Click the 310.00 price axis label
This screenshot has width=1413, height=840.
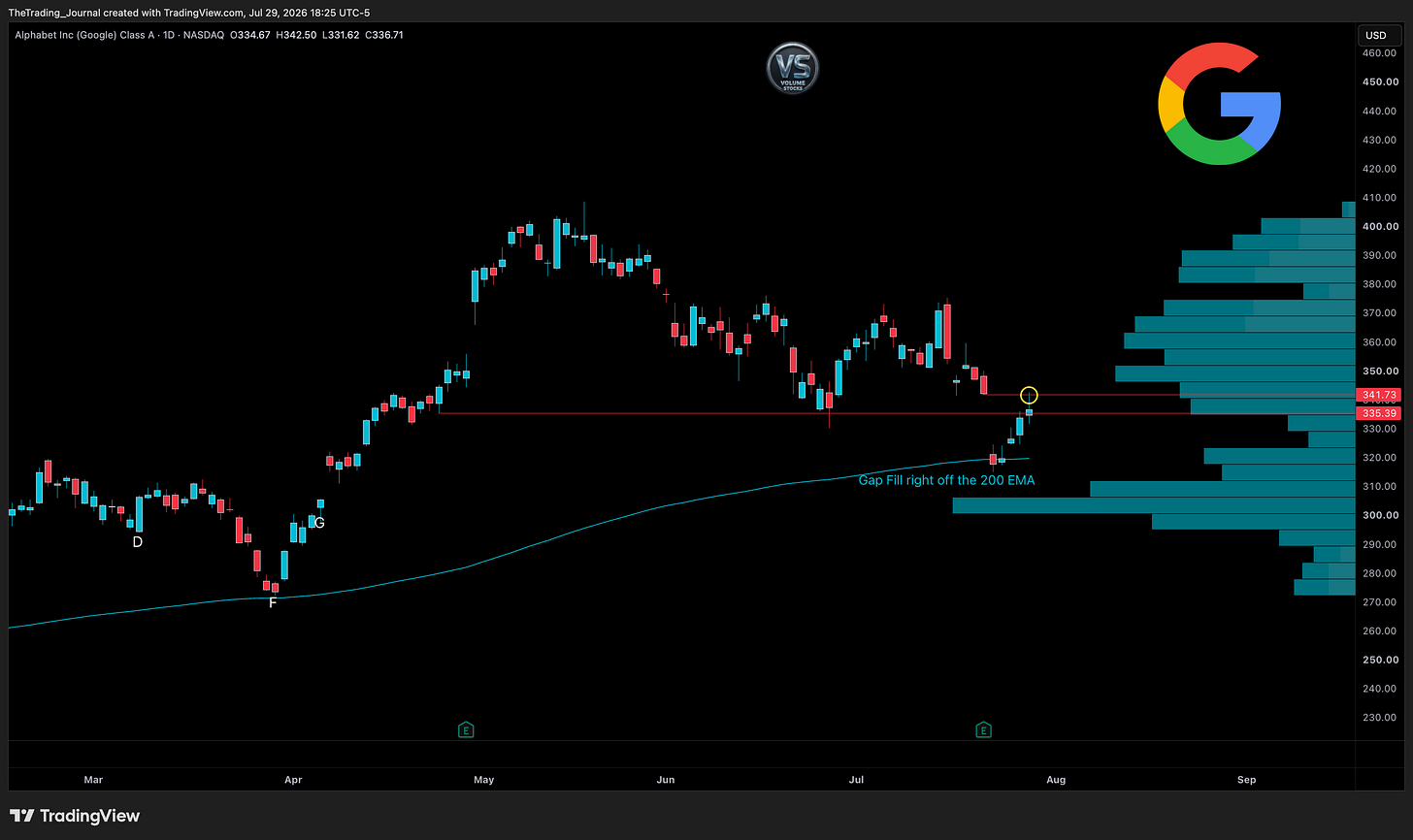coord(1378,486)
